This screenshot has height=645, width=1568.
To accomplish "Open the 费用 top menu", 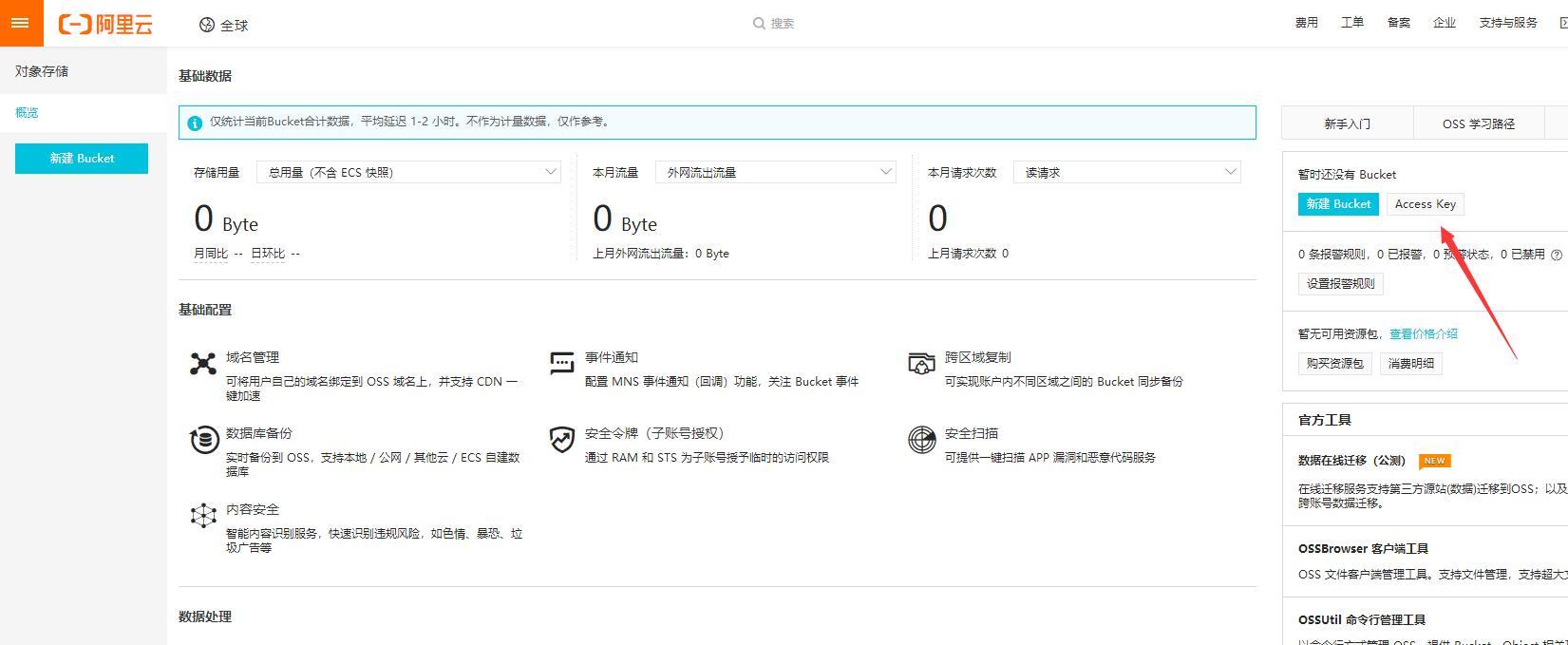I will [x=1307, y=23].
